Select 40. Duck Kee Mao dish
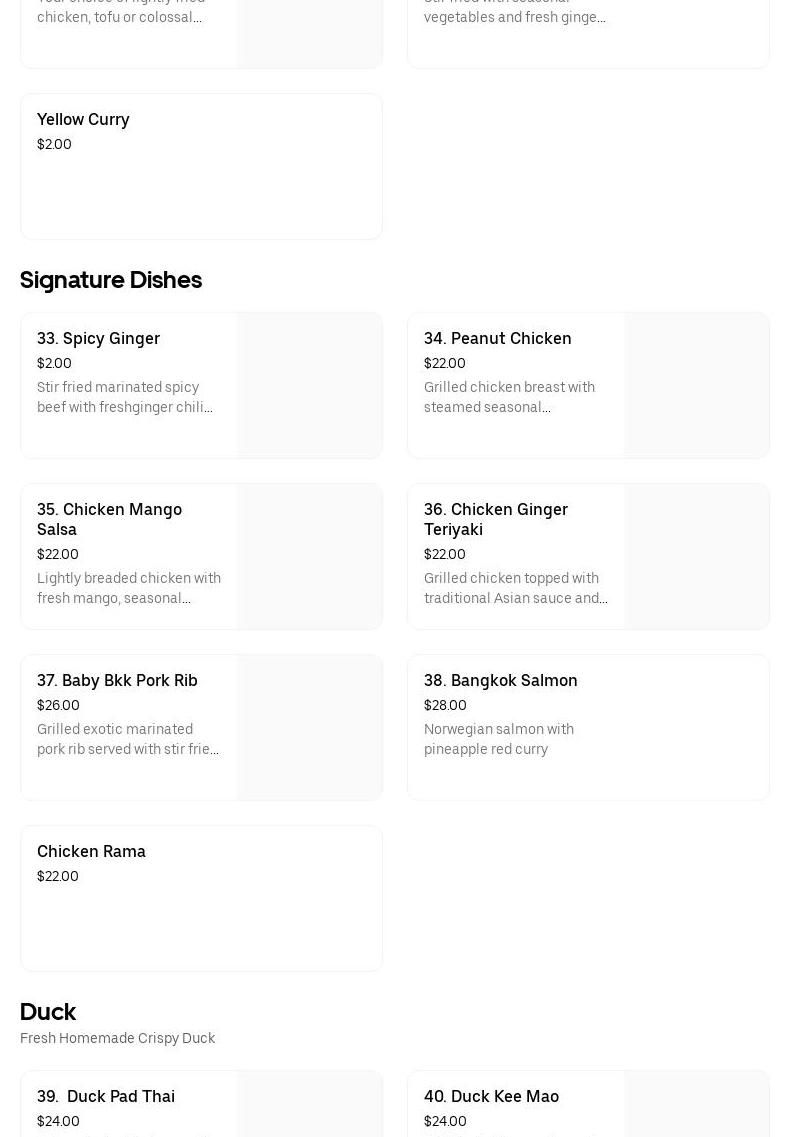The height and width of the screenshot is (1137, 804). [491, 1096]
